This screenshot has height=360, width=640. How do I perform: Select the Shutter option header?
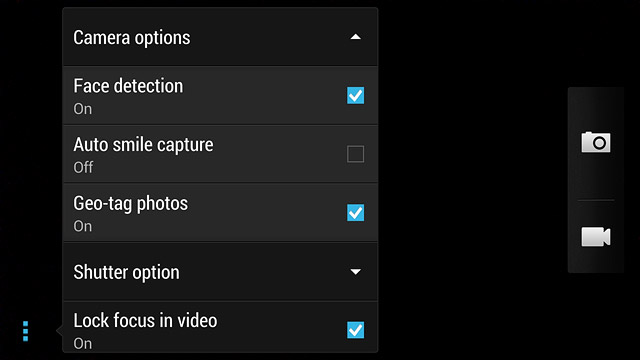pos(220,272)
